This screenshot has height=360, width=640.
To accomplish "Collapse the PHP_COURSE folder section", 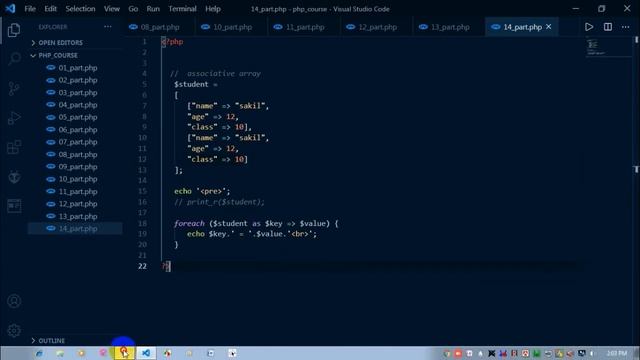I will point(58,55).
